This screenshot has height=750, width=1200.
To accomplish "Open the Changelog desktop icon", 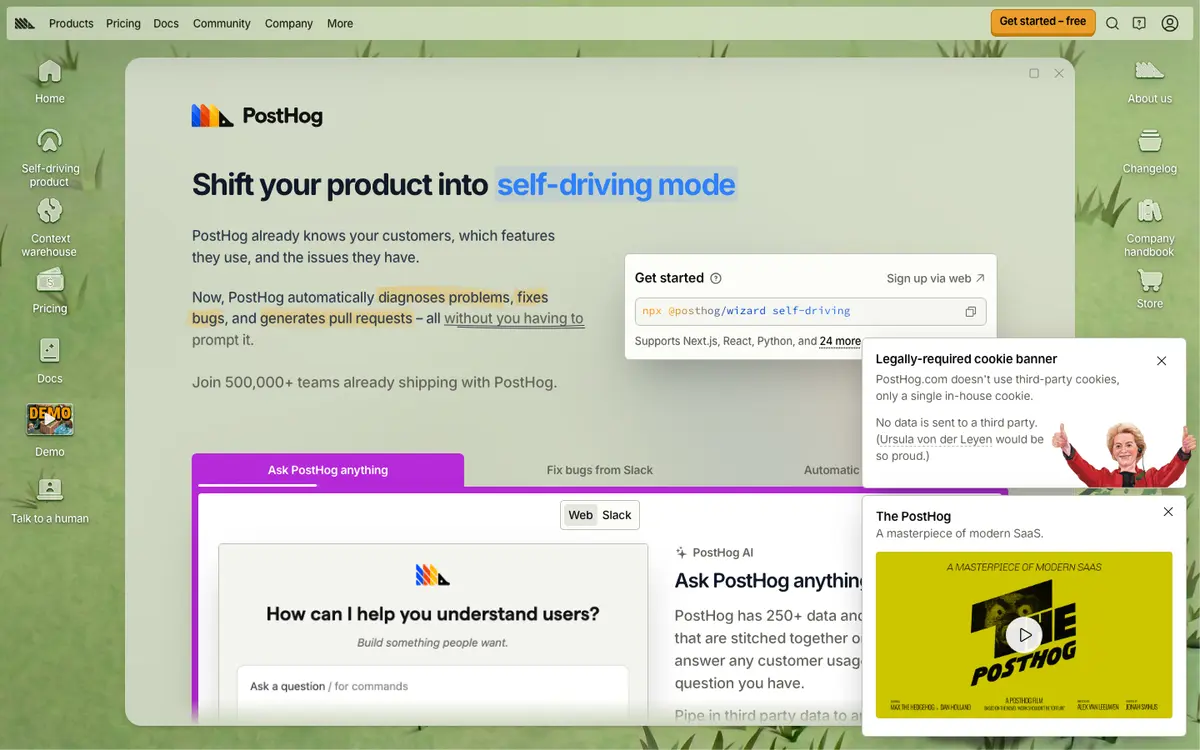I will 1149,151.
